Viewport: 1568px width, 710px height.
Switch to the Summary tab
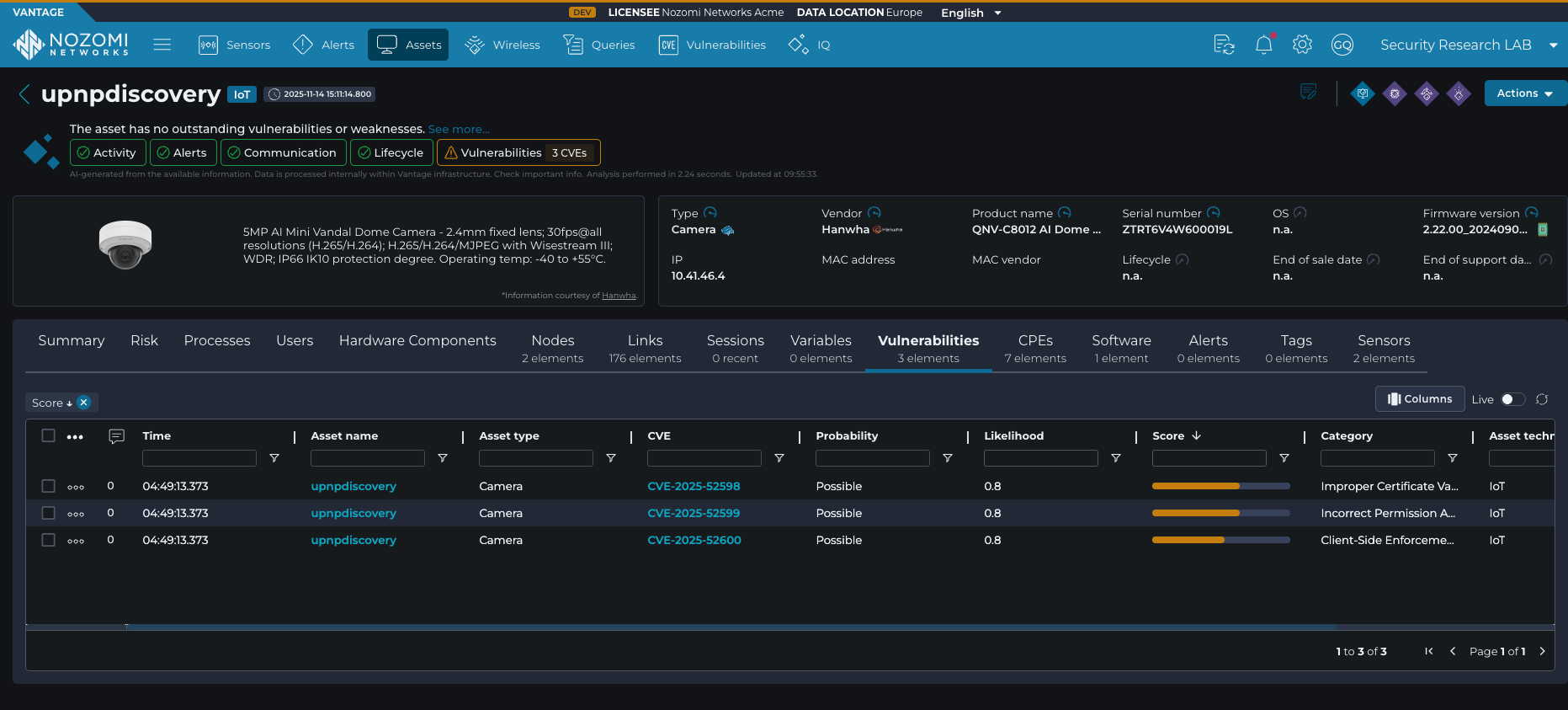(72, 340)
